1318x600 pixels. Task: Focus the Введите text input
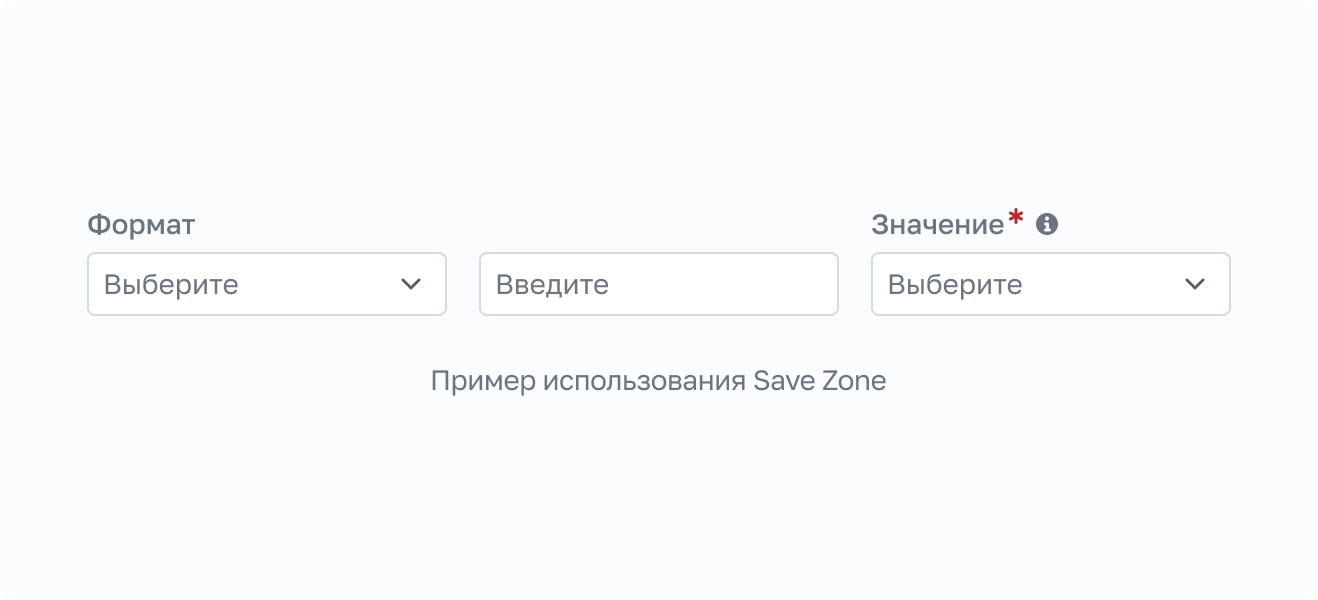pos(659,284)
